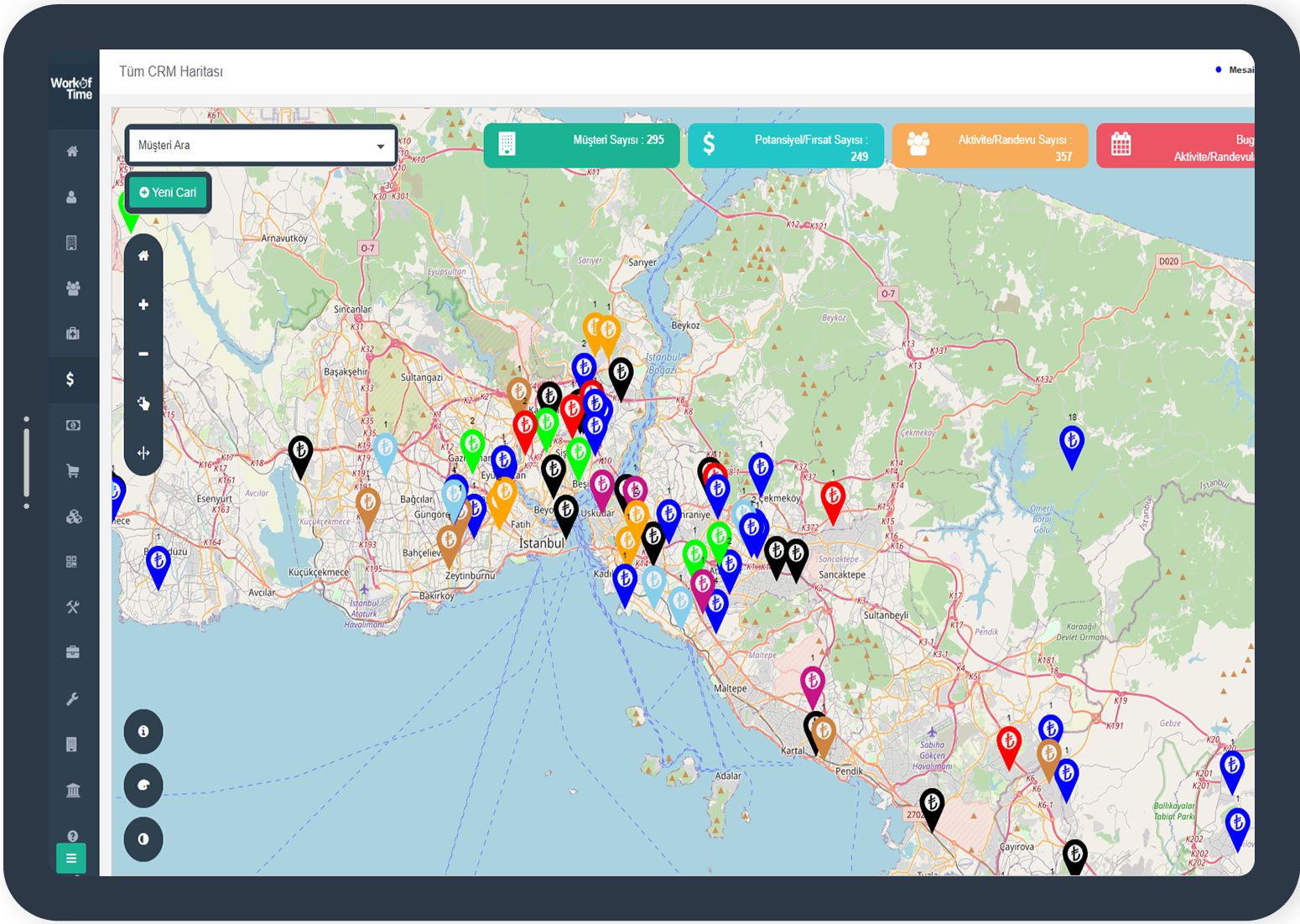Select the dollar sign sidebar item
This screenshot has height=924, width=1300.
(70, 379)
